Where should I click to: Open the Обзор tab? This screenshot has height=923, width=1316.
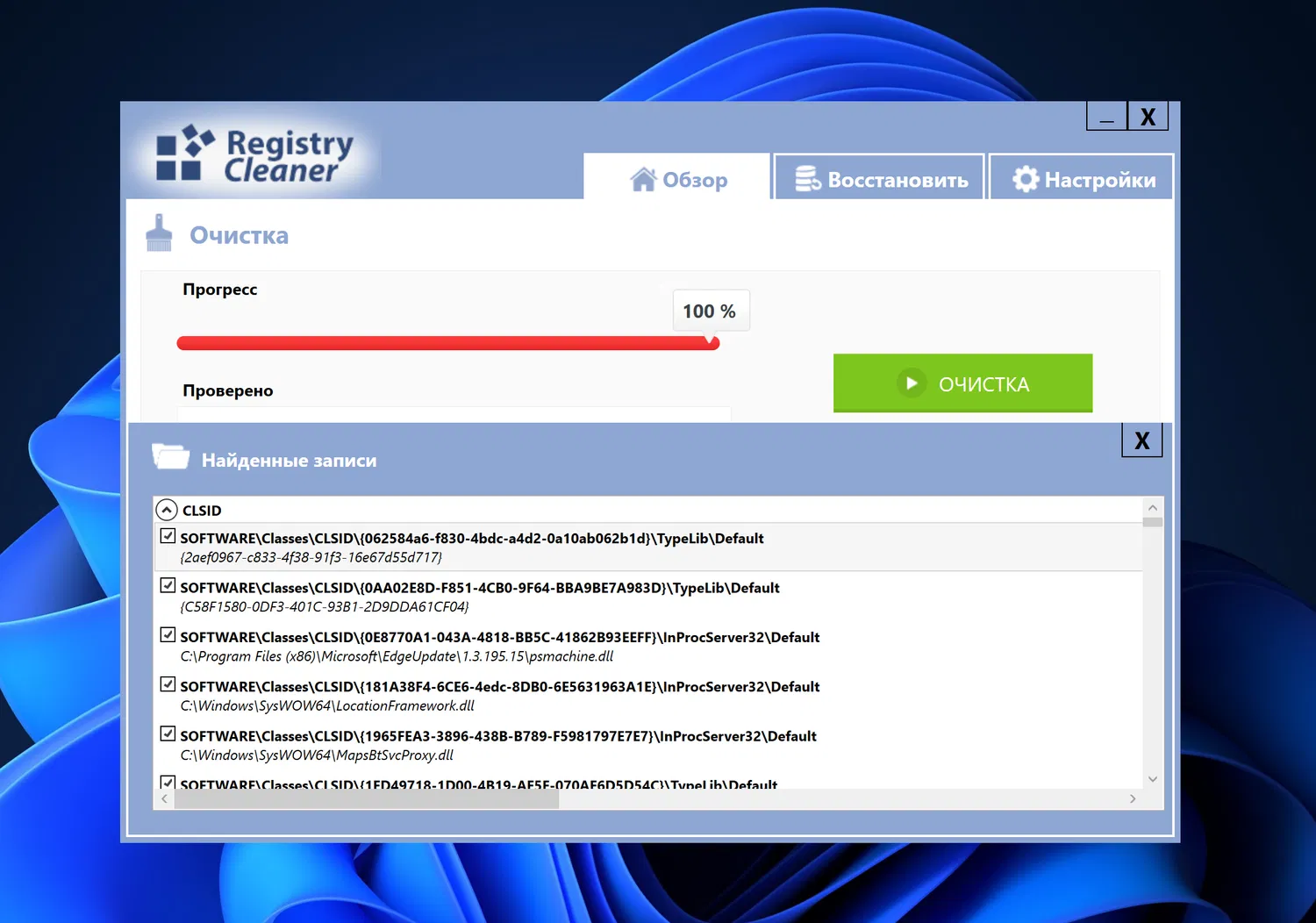coord(676,177)
